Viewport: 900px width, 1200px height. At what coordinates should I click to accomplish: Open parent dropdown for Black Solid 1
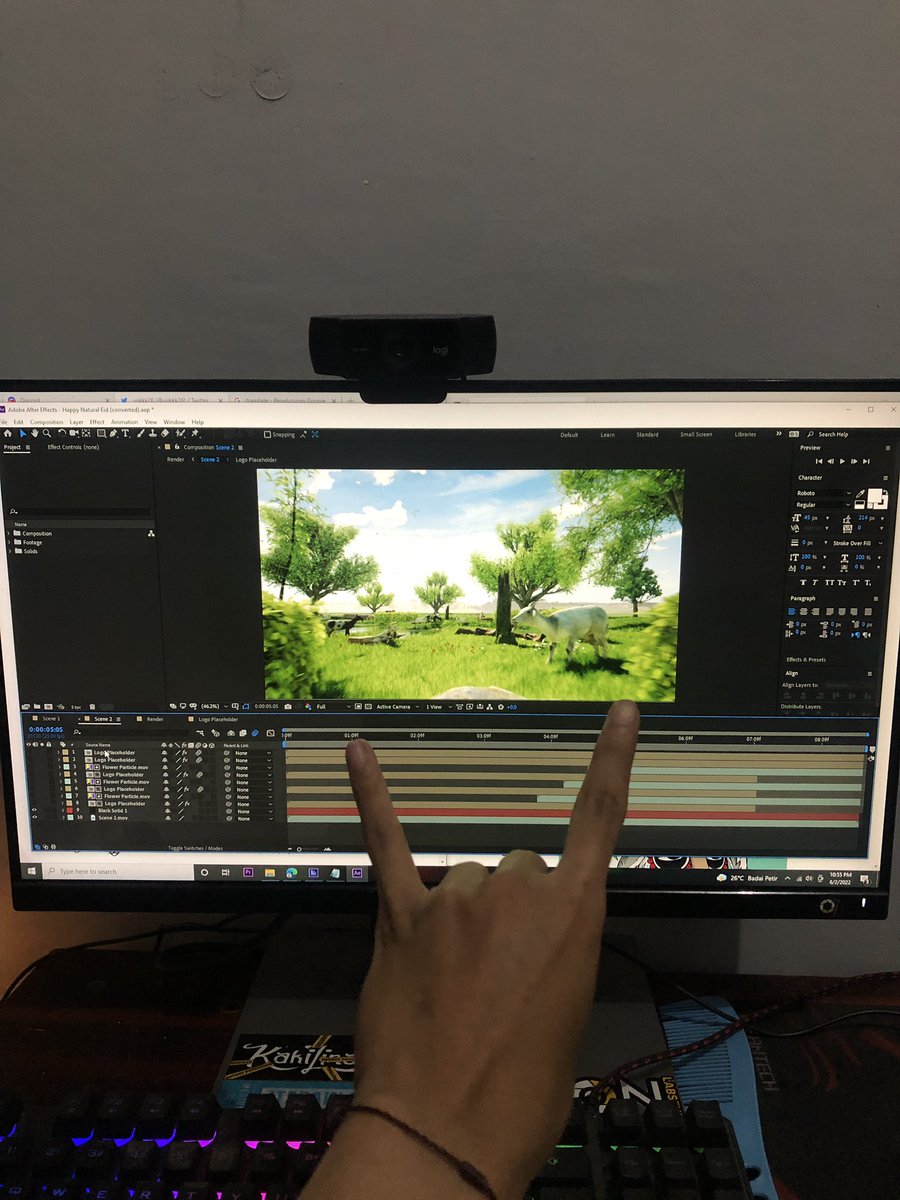point(253,811)
